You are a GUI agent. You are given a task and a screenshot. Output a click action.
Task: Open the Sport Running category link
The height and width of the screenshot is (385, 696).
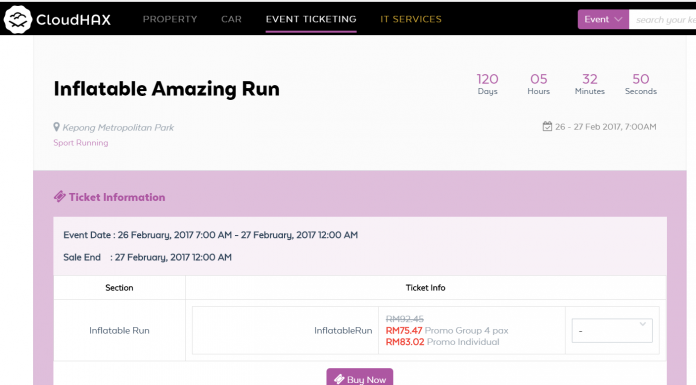pyautogui.click(x=81, y=143)
